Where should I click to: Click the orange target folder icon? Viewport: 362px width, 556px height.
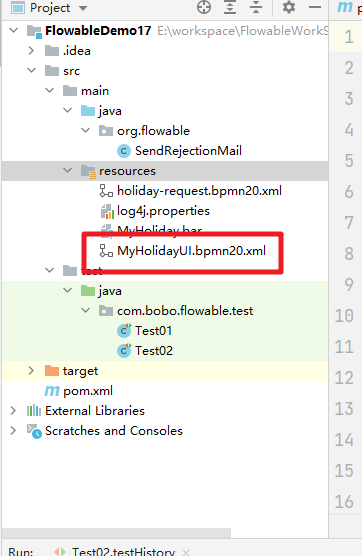point(52,371)
